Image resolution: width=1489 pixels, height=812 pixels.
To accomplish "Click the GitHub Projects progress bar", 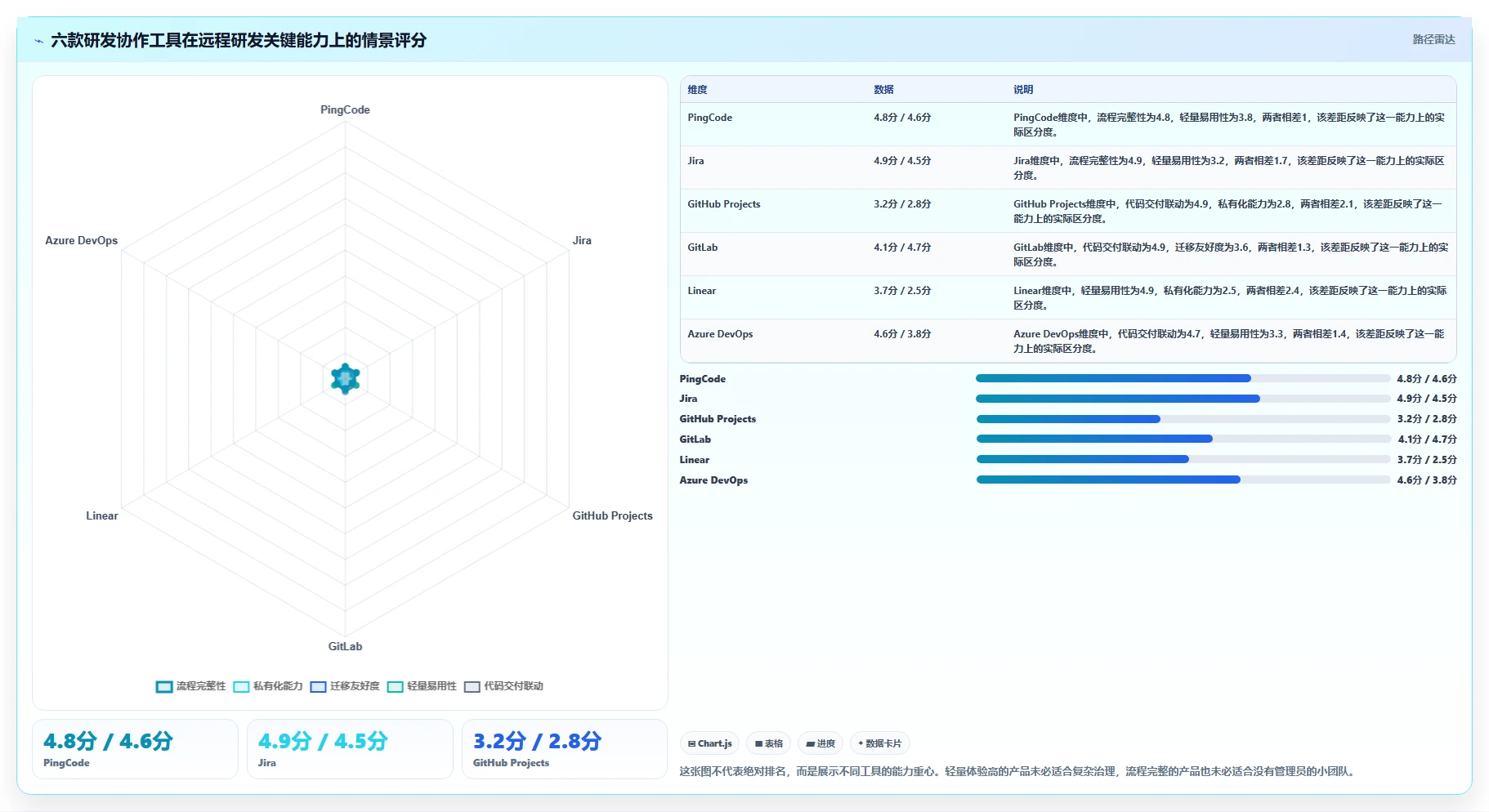I will [1183, 419].
